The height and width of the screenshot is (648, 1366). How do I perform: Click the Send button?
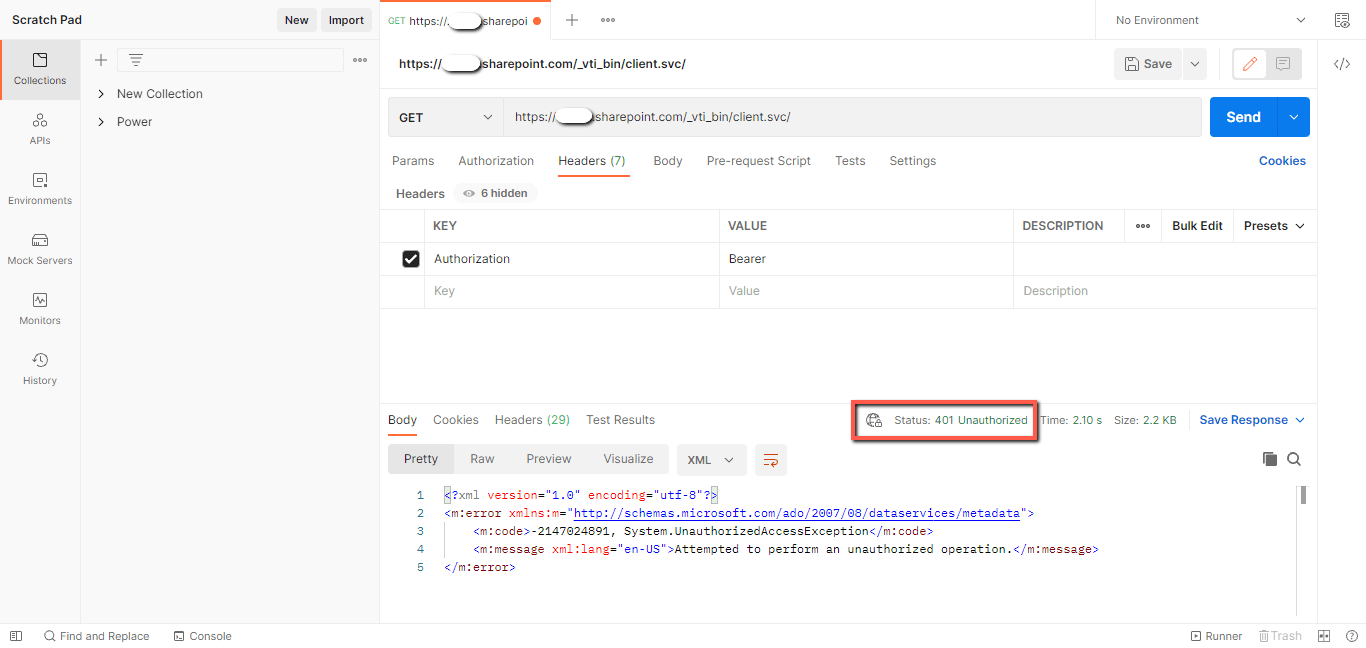click(x=1243, y=117)
